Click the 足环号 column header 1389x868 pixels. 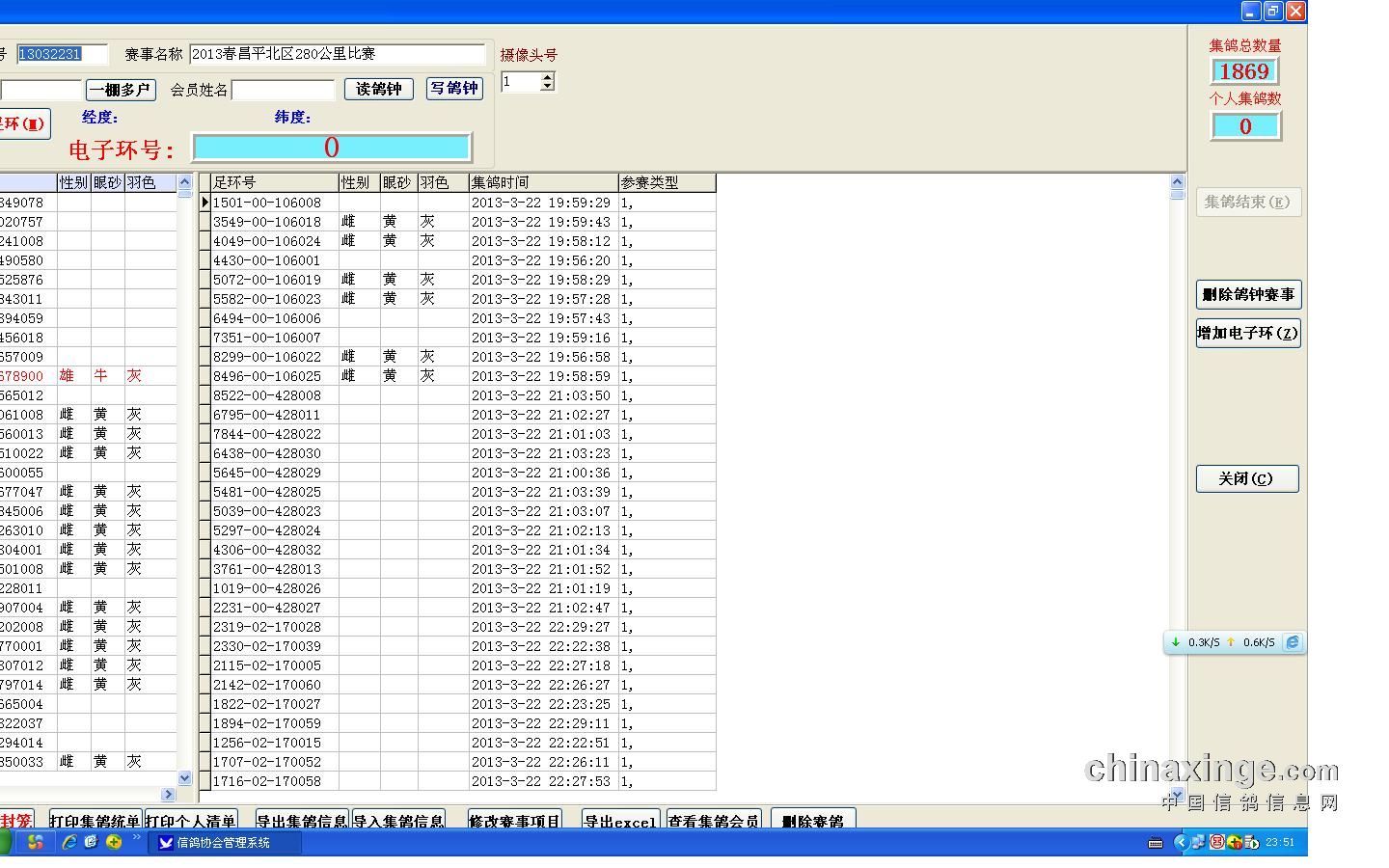pos(274,182)
